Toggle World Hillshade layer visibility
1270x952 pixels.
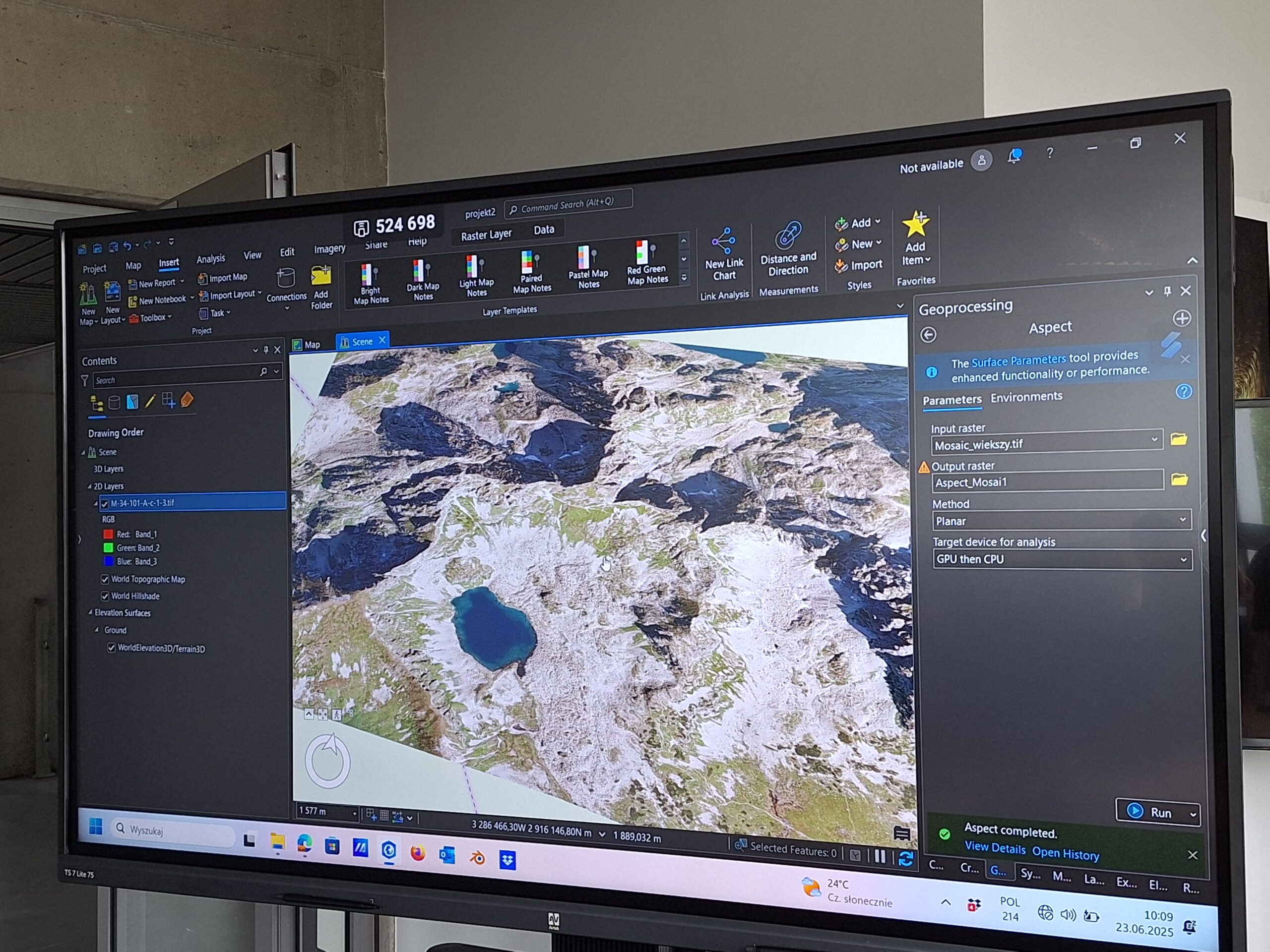click(x=105, y=596)
